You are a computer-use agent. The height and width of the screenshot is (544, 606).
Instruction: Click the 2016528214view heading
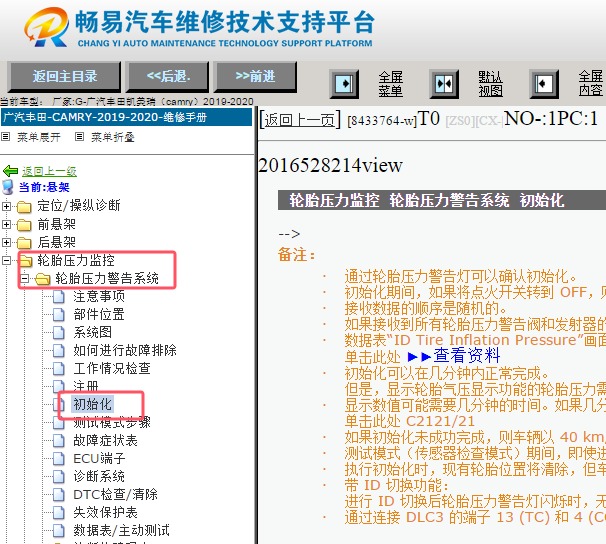[330, 165]
